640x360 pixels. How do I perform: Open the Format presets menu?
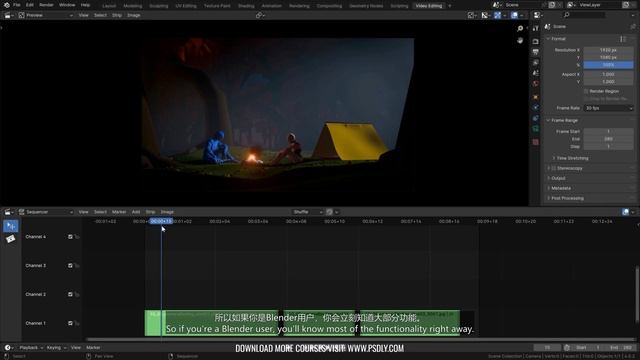pyautogui.click(x=623, y=39)
